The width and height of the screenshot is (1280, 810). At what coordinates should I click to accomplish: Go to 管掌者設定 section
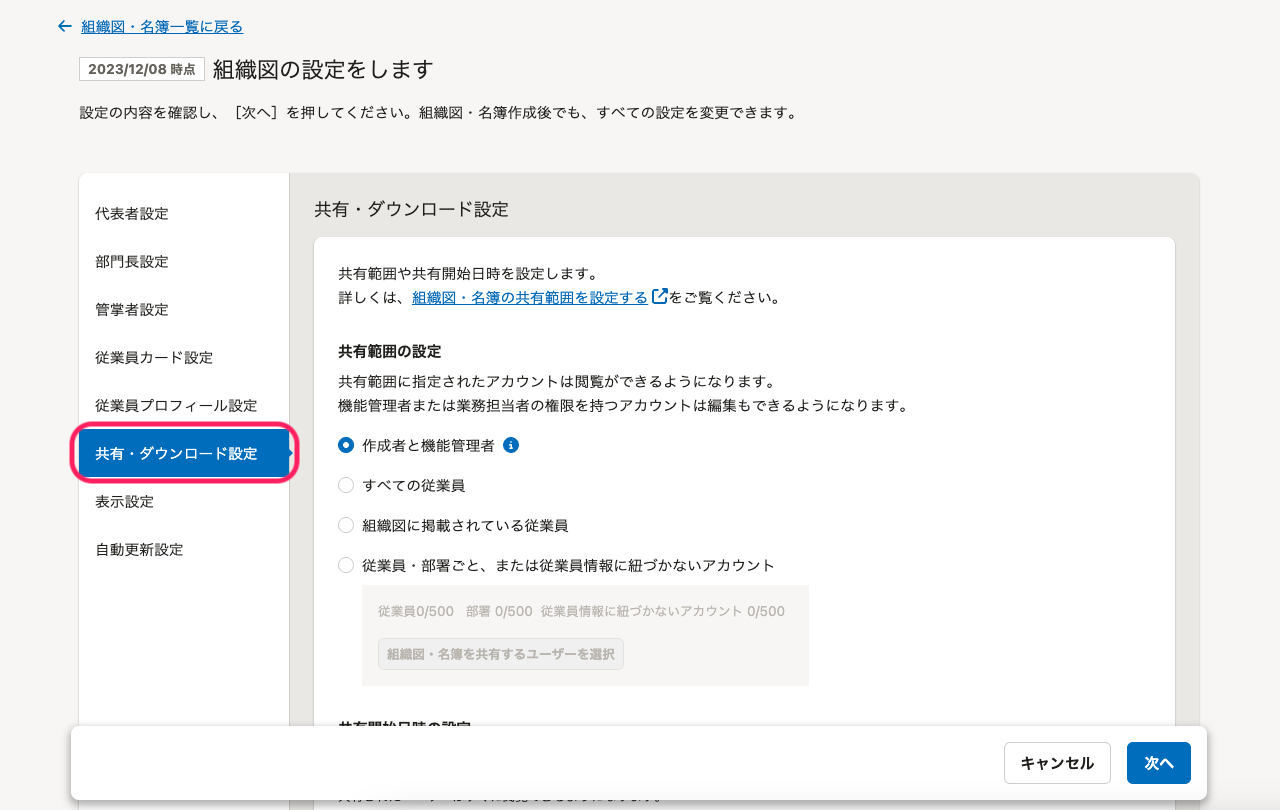pos(132,310)
